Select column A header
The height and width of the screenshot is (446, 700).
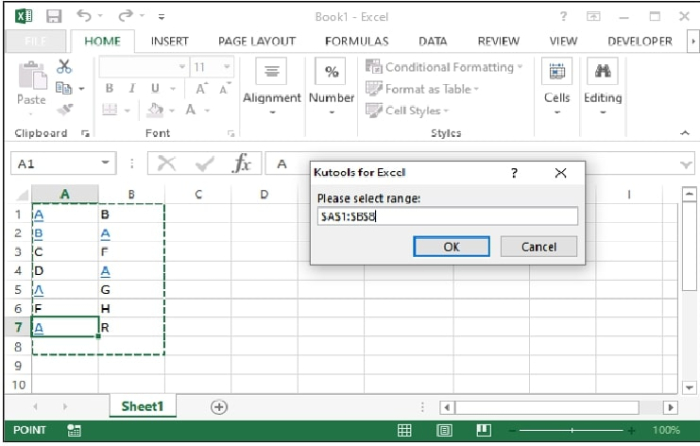click(65, 194)
